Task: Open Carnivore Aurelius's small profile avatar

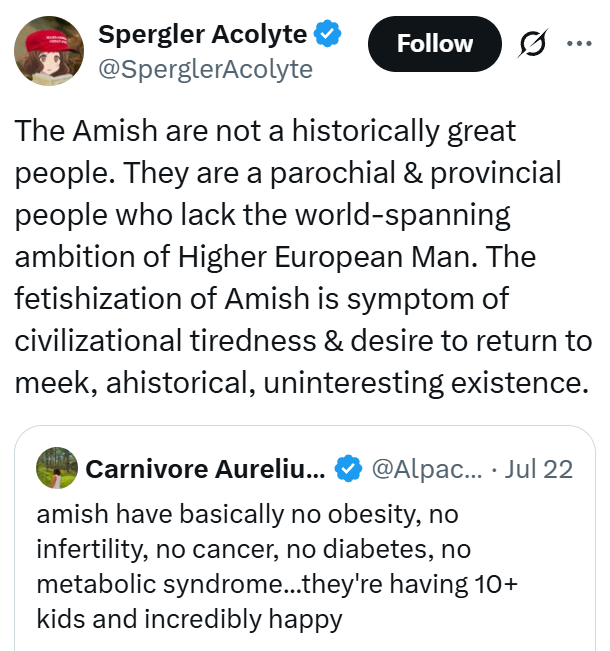Action: pyautogui.click(x=57, y=468)
